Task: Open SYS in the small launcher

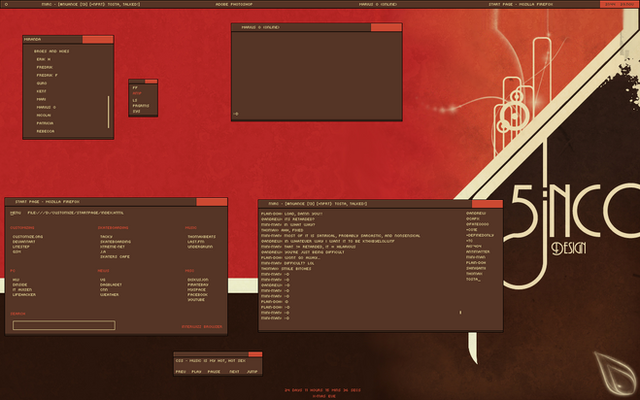Action: 136,111
